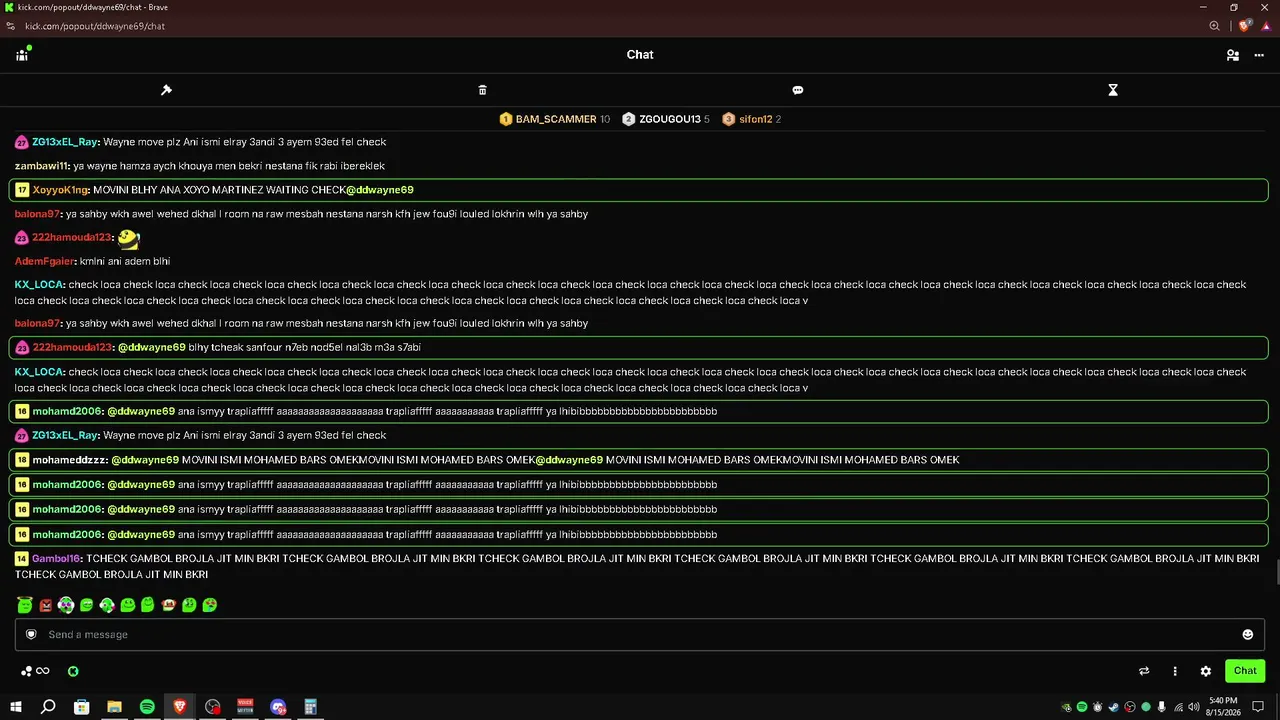
Task: Click the bronze rank 3 badge
Action: (x=729, y=119)
